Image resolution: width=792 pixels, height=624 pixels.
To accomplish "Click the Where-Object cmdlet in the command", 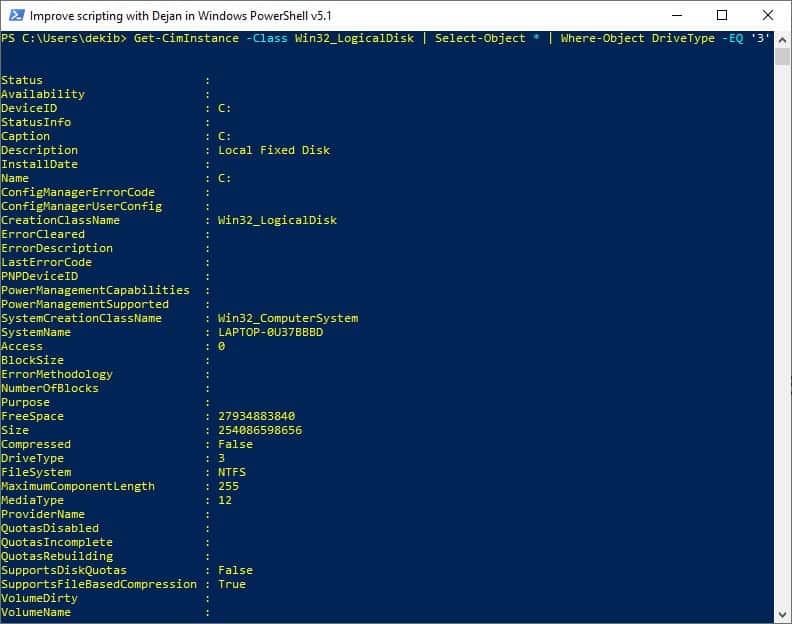I will pos(602,38).
